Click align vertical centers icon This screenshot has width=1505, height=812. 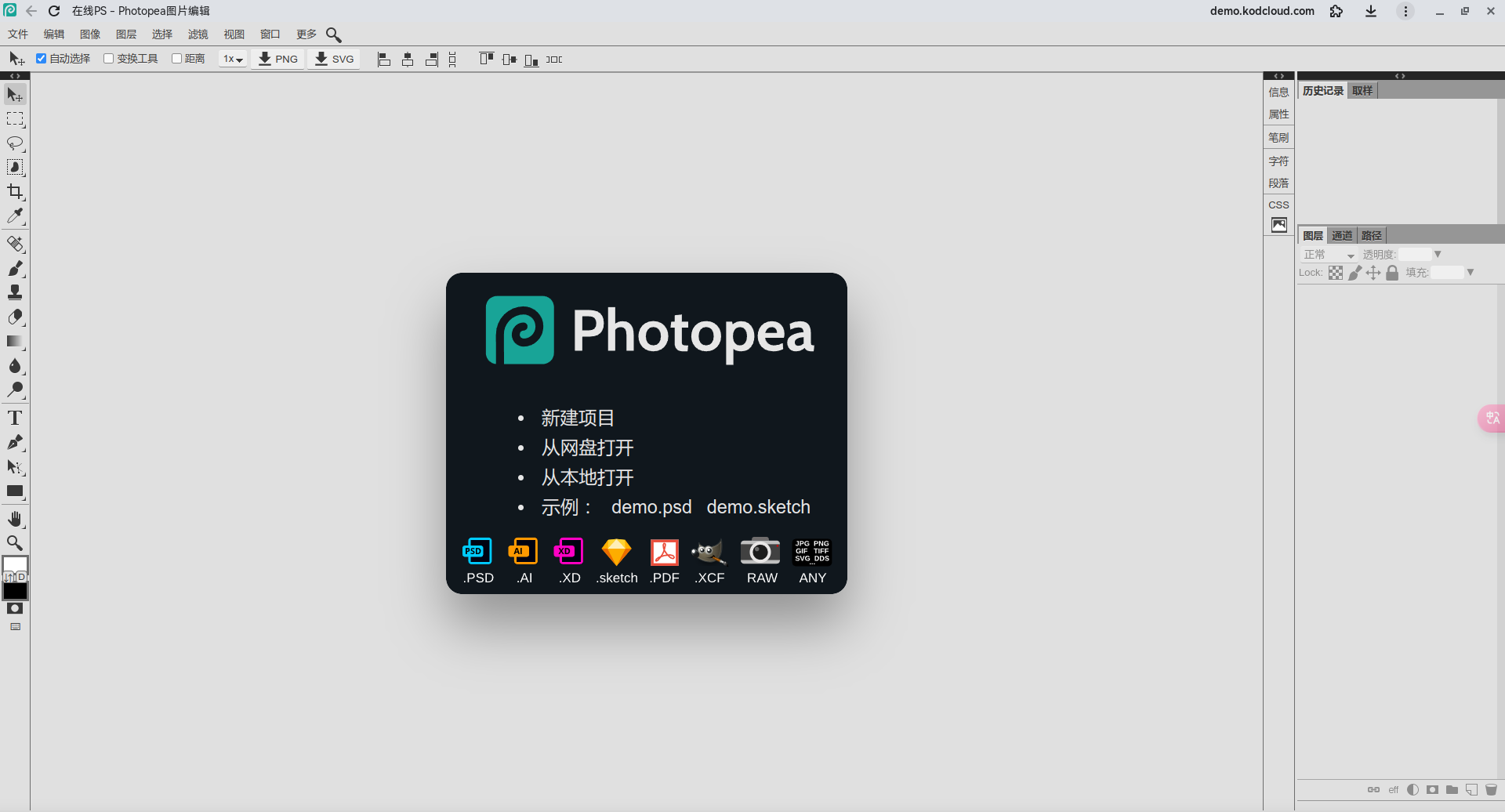tap(510, 60)
